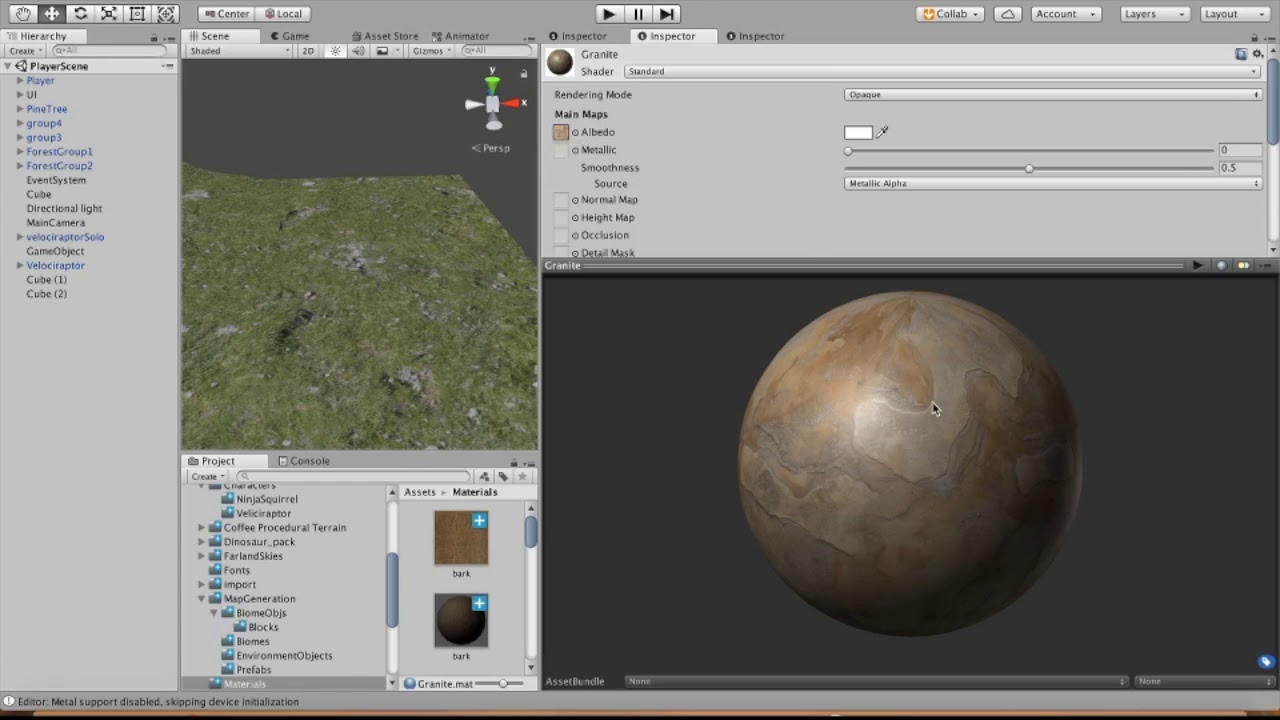Pick Albedo color with the eyedropper
Screen dimensions: 1280x720
coord(882,132)
